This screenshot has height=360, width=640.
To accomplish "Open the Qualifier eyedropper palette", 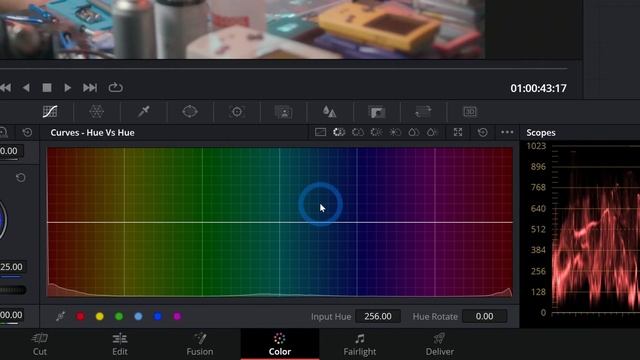I will (x=143, y=111).
